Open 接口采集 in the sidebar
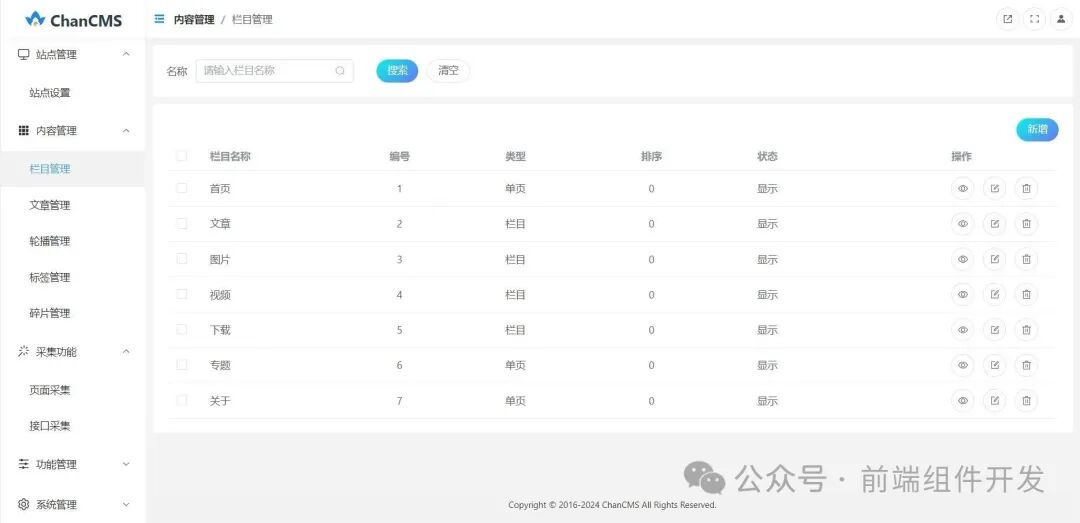Image resolution: width=1080 pixels, height=523 pixels. point(50,426)
